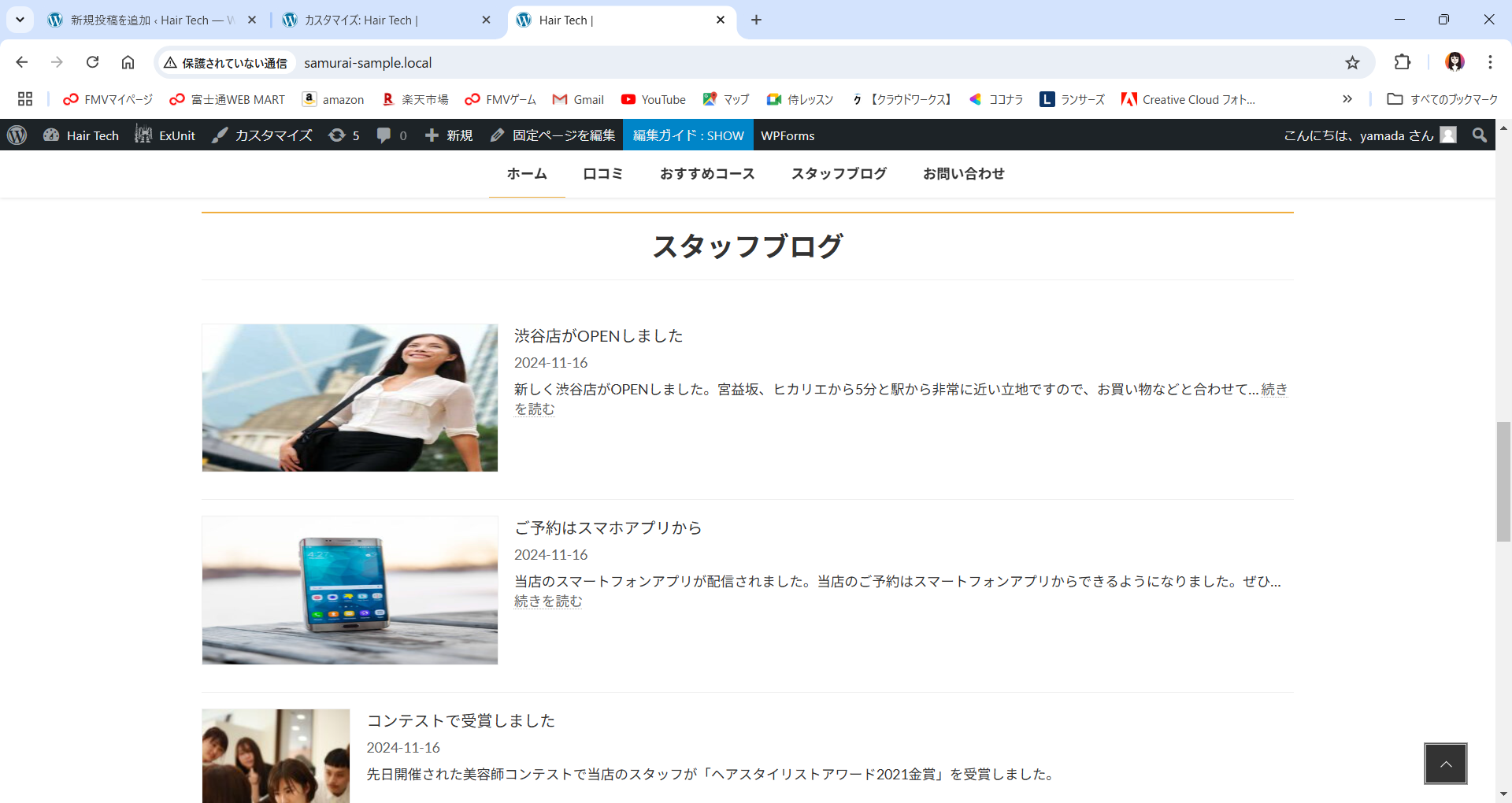The image size is (1512, 803).
Task: Go forward with browser forward arrow
Action: [57, 62]
